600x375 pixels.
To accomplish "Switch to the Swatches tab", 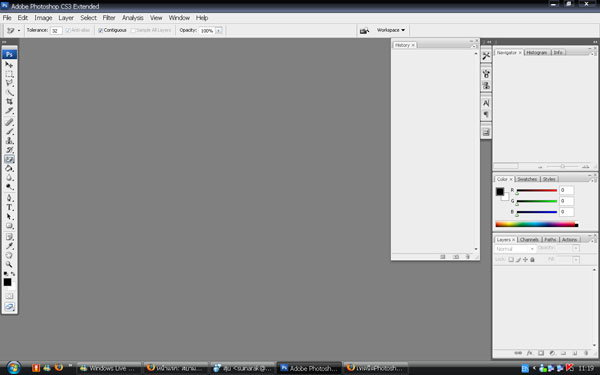I will (x=527, y=179).
